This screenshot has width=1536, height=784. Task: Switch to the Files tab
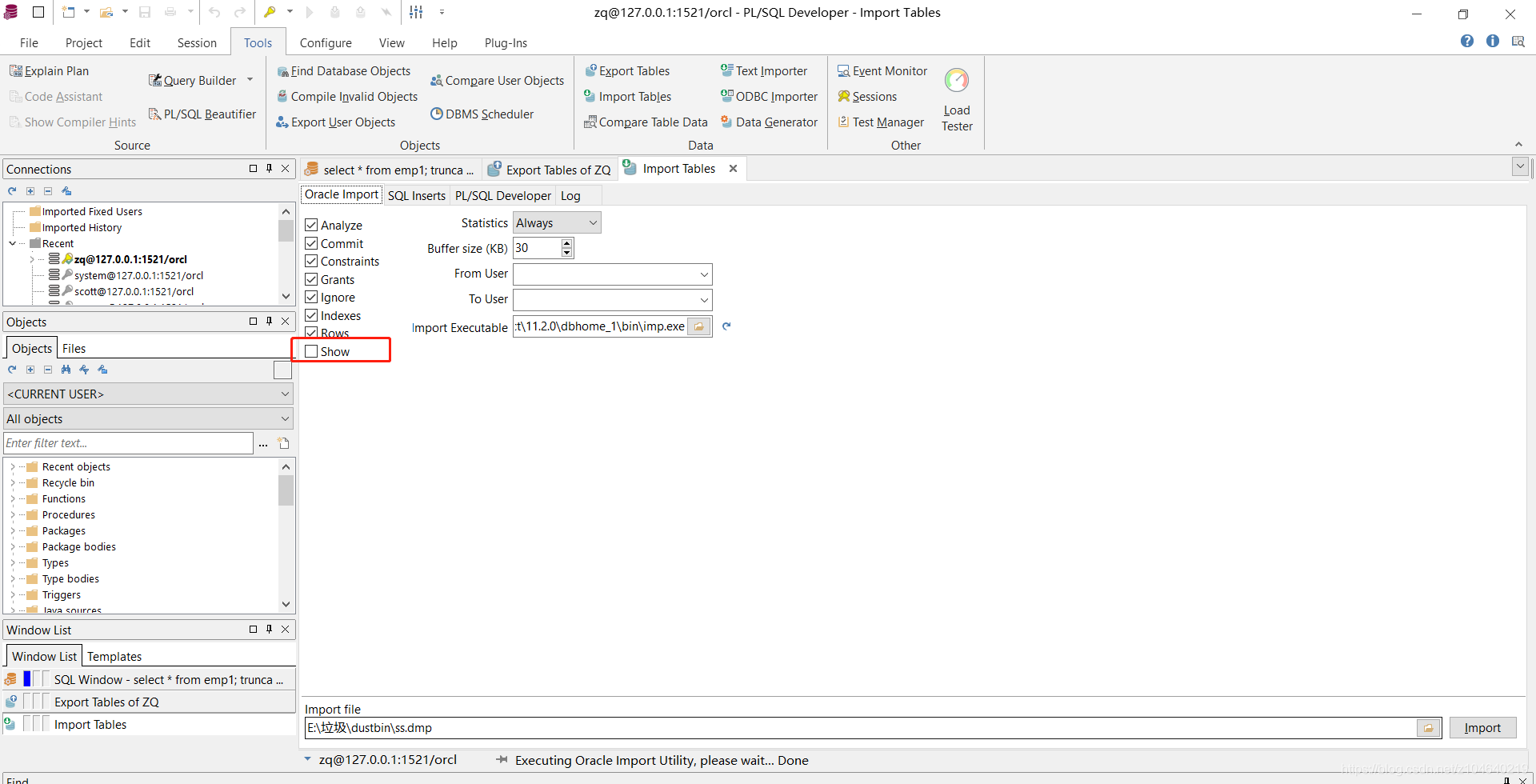pos(74,349)
